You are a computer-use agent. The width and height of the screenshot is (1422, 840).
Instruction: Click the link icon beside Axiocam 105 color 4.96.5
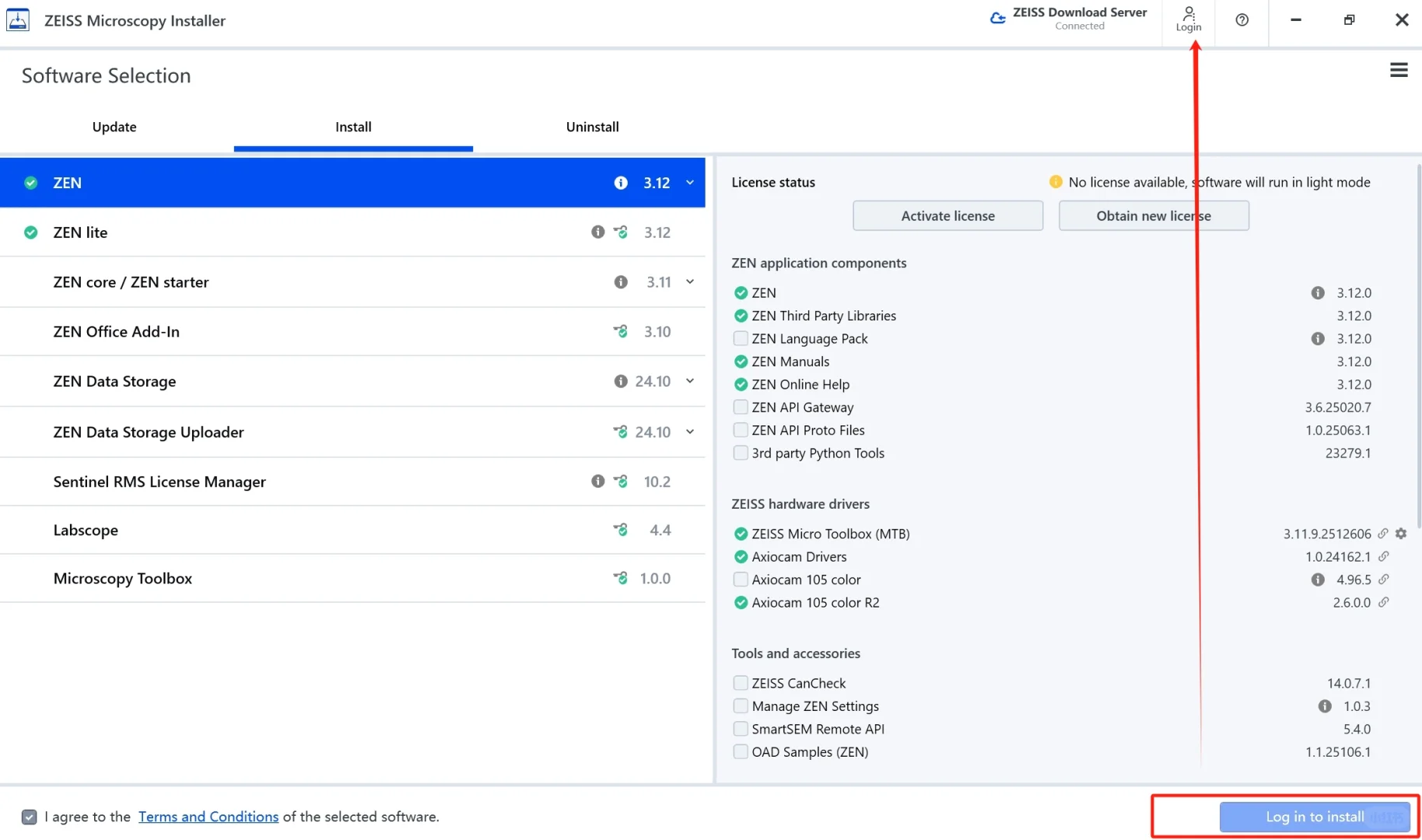pos(1383,579)
